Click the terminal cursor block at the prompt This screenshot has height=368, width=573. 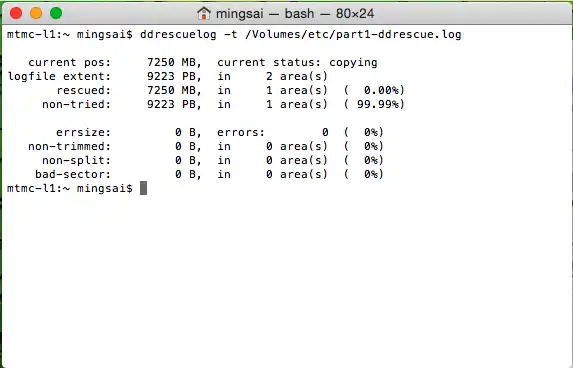(x=144, y=188)
